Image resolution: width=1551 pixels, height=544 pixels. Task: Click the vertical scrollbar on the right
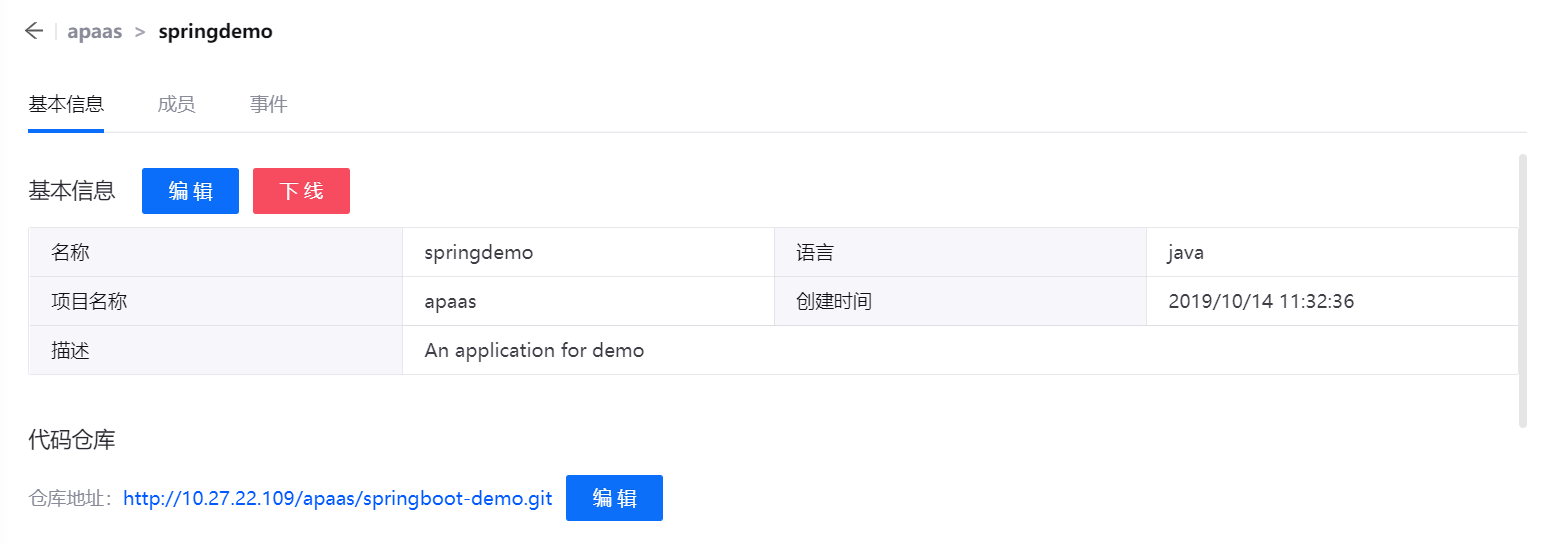(x=1522, y=290)
